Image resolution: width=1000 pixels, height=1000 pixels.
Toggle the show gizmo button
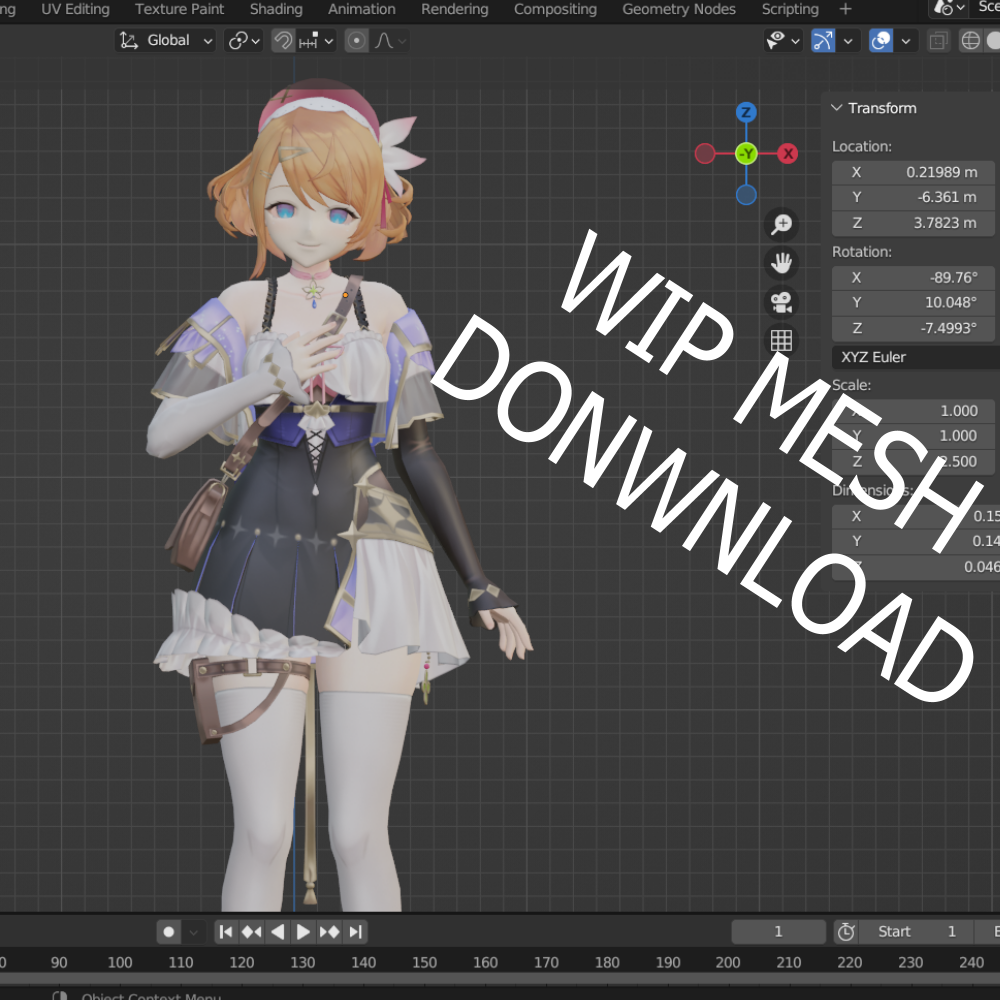click(x=823, y=41)
